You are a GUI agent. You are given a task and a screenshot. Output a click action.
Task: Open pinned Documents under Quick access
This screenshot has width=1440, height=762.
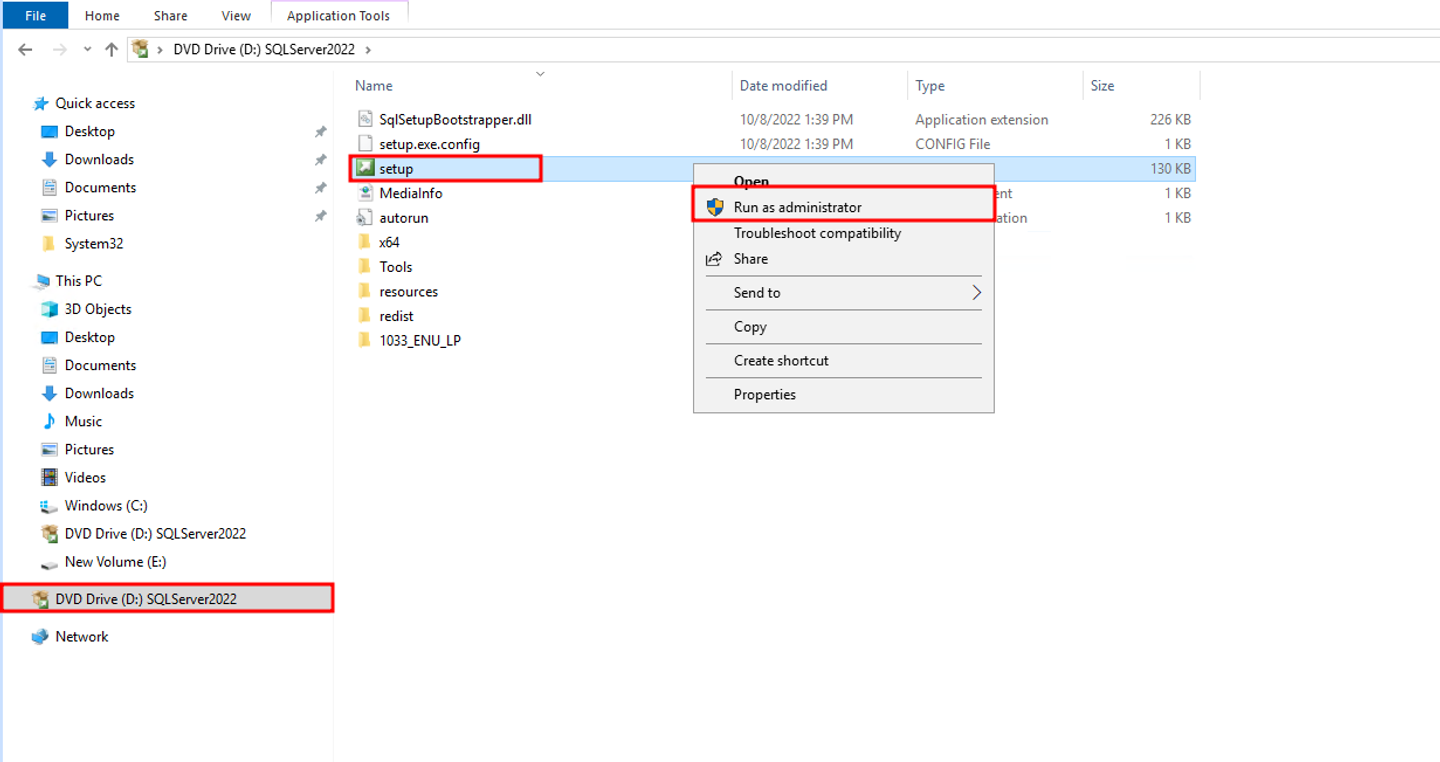(x=100, y=187)
